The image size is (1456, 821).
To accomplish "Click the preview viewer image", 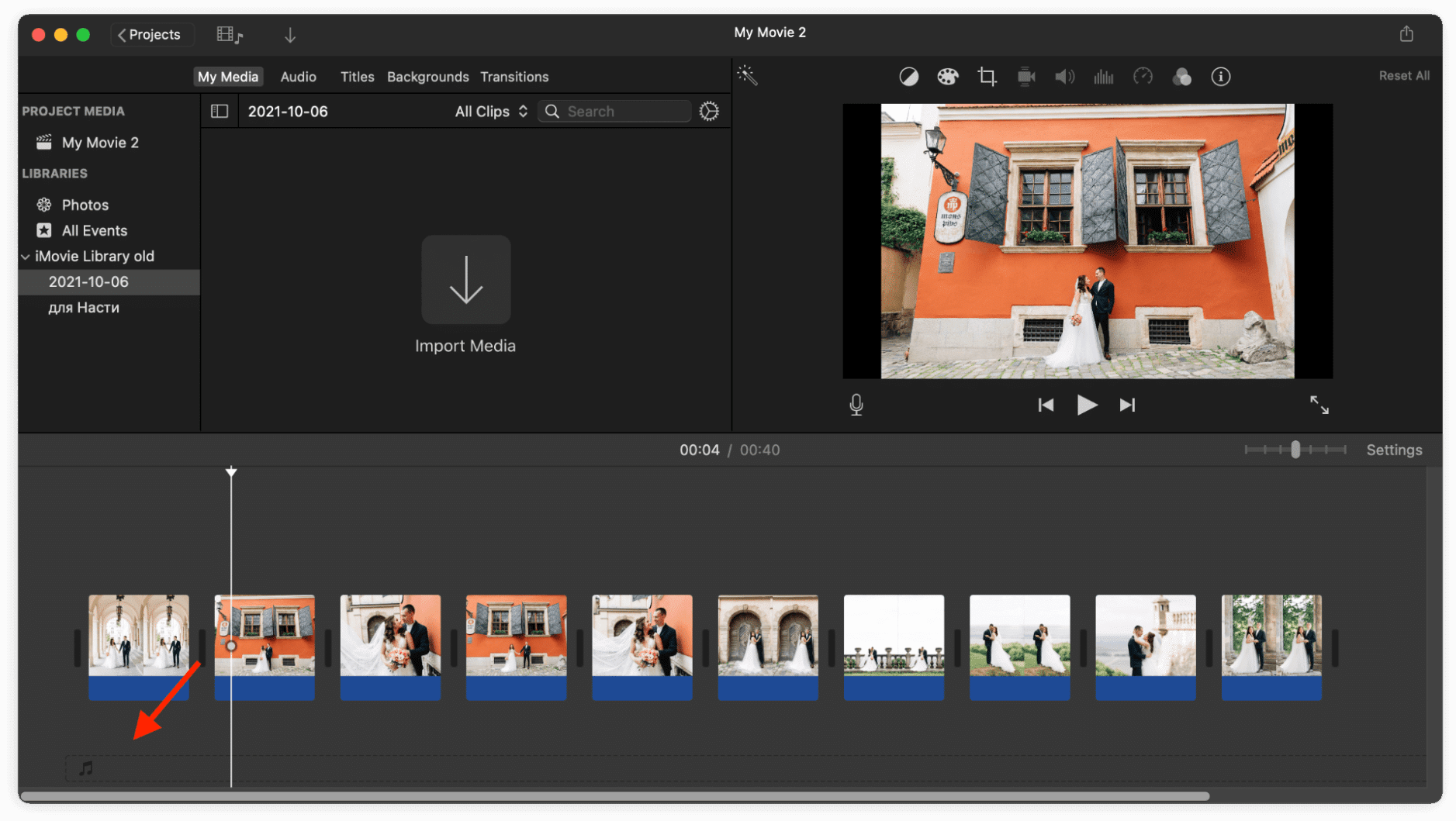I will click(x=1087, y=241).
